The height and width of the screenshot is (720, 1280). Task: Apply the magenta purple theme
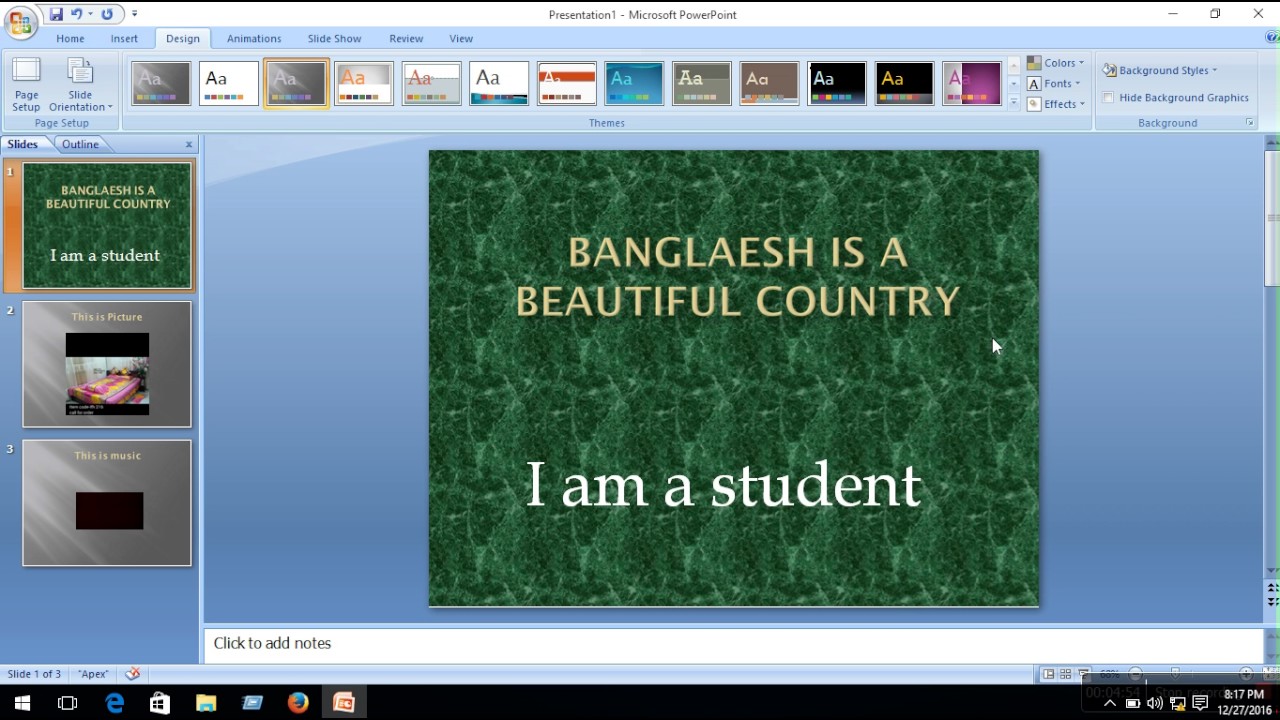coord(972,84)
